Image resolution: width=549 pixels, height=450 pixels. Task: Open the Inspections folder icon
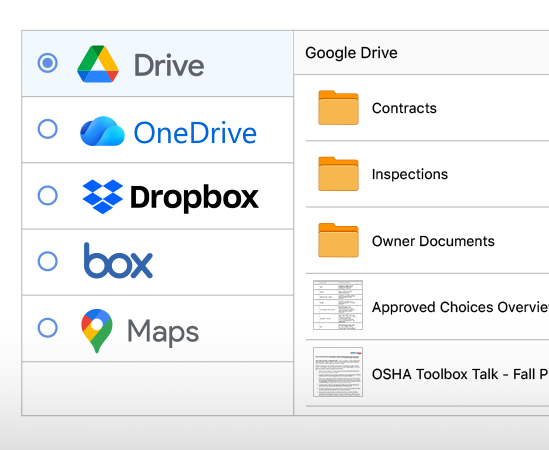338,174
